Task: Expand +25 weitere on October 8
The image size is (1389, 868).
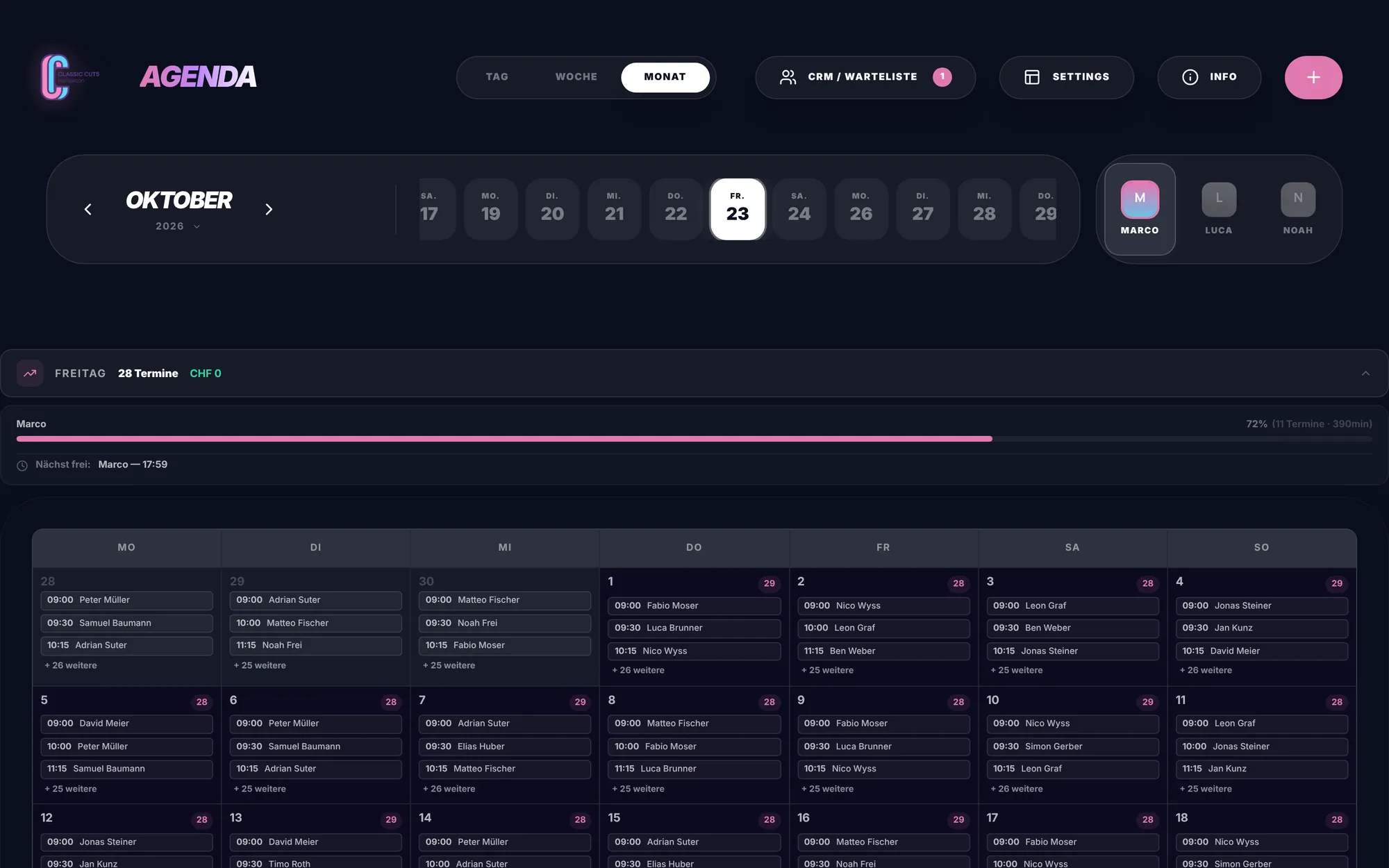Action: [638, 789]
